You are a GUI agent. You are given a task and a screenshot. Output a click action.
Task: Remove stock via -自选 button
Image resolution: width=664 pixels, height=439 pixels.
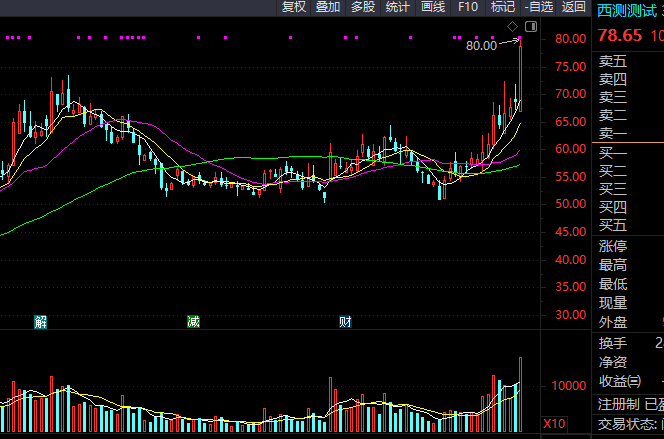tap(539, 7)
